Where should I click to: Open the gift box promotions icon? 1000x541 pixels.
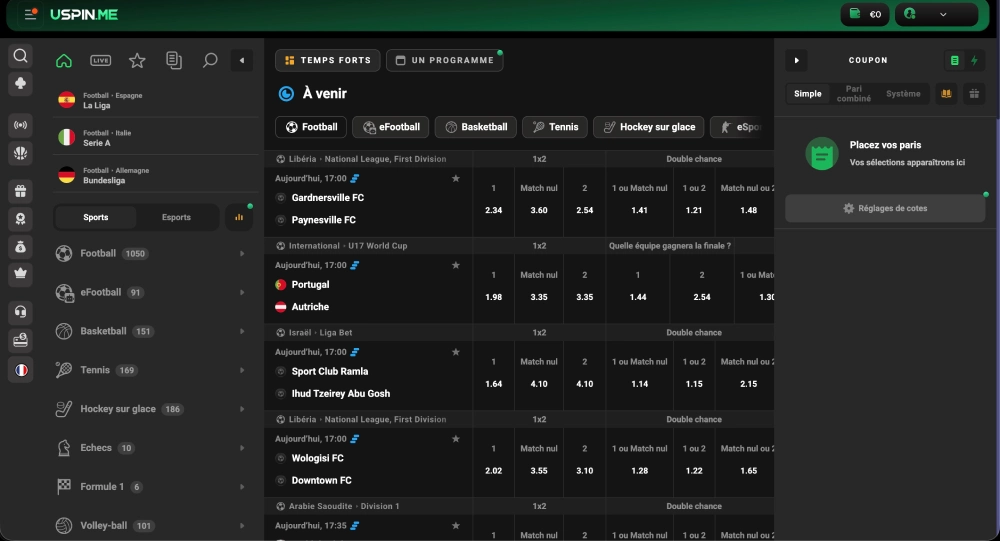(20, 191)
